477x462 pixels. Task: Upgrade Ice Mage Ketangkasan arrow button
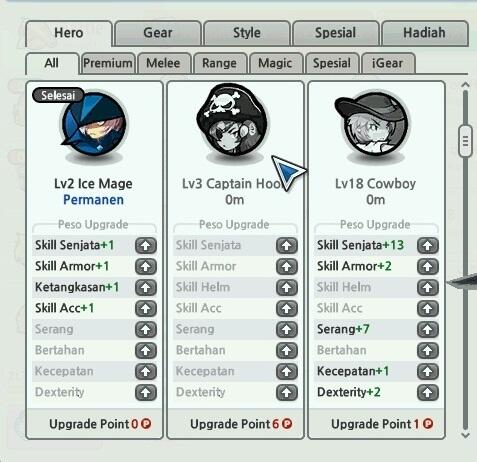146,288
